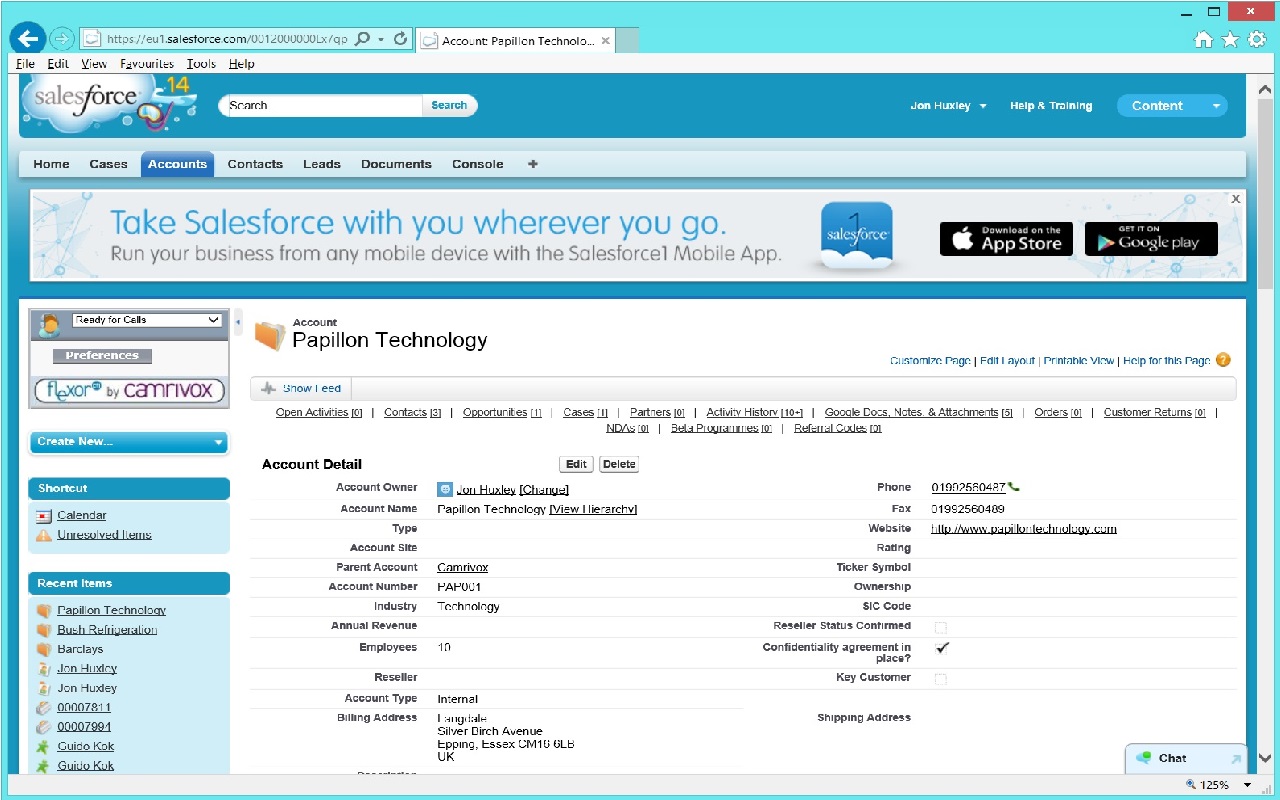Viewport: 1280px width, 800px height.
Task: Click the Preferences button
Action: point(102,356)
